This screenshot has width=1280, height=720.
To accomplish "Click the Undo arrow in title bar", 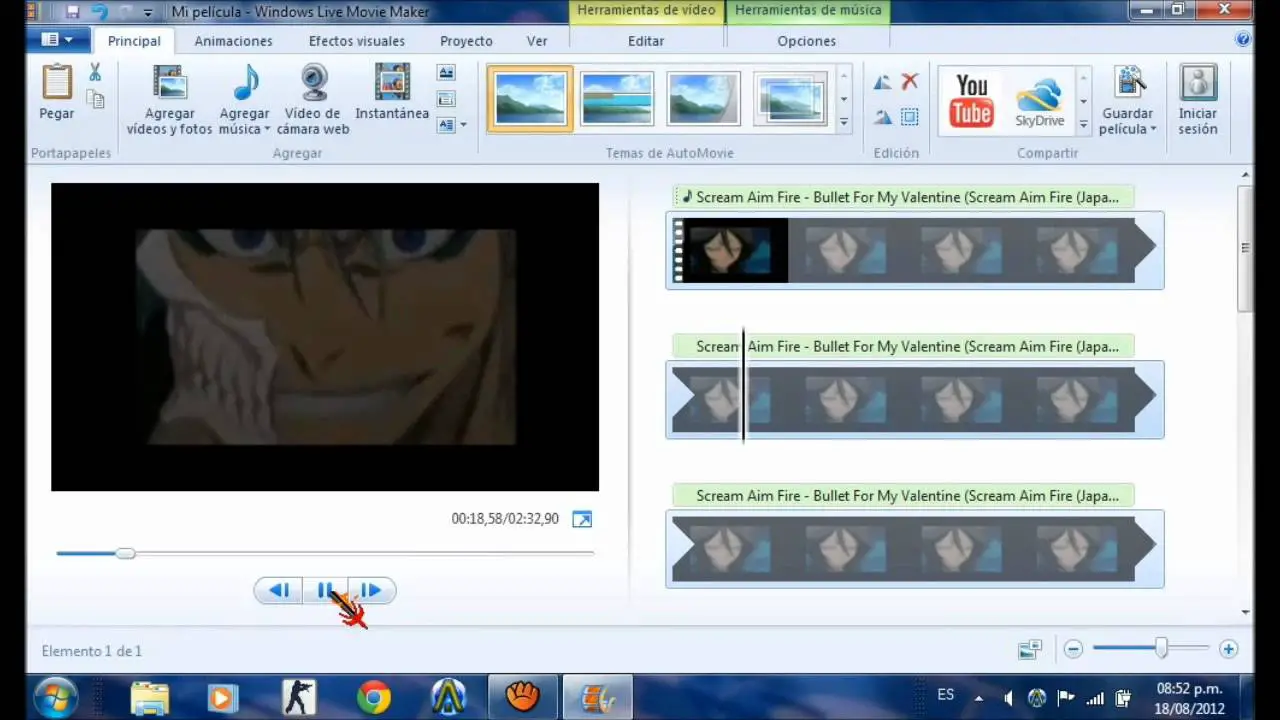I will 99,12.
